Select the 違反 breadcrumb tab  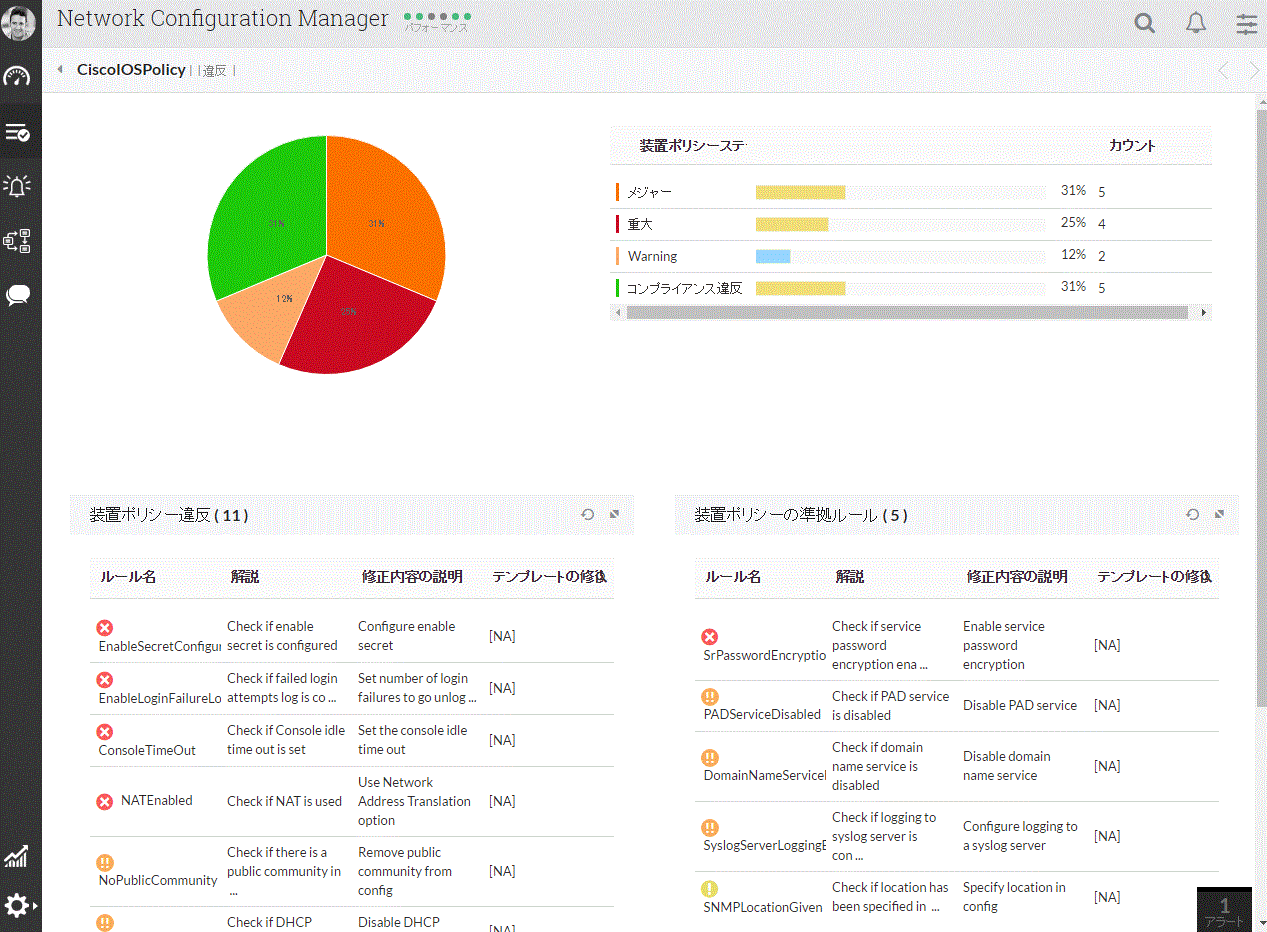[x=214, y=71]
